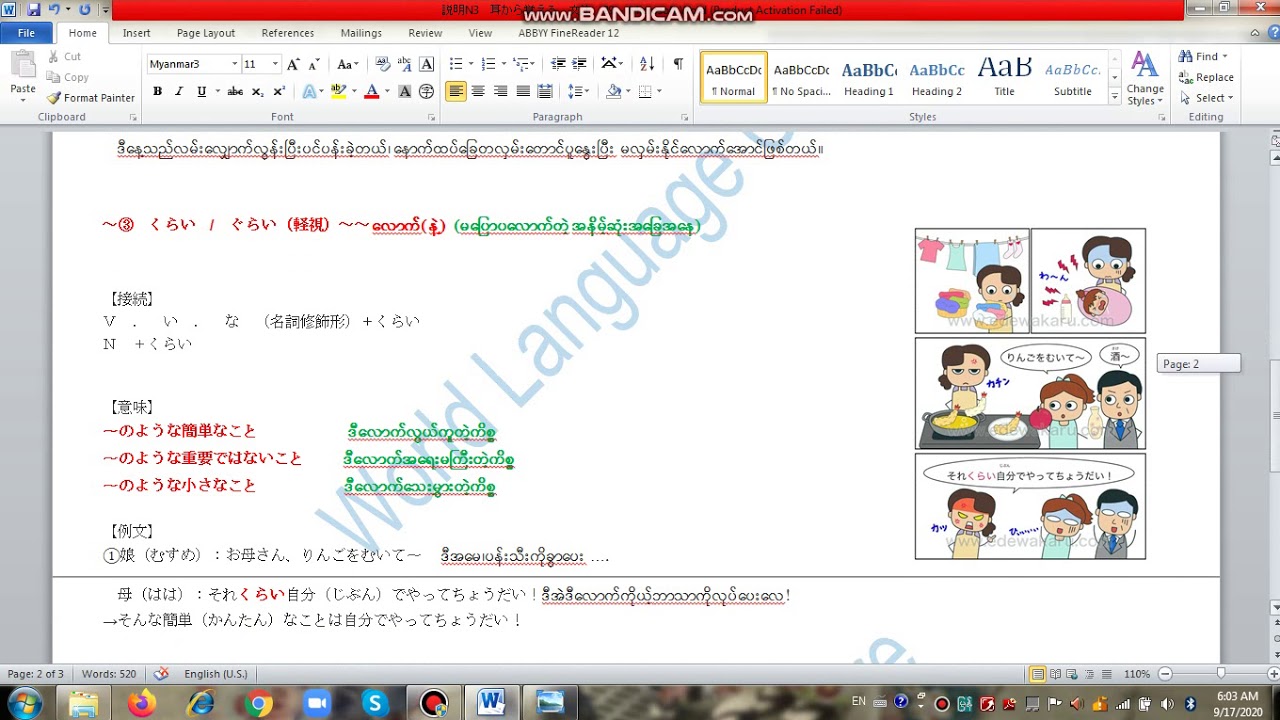Open the font size dropdown

276,64
